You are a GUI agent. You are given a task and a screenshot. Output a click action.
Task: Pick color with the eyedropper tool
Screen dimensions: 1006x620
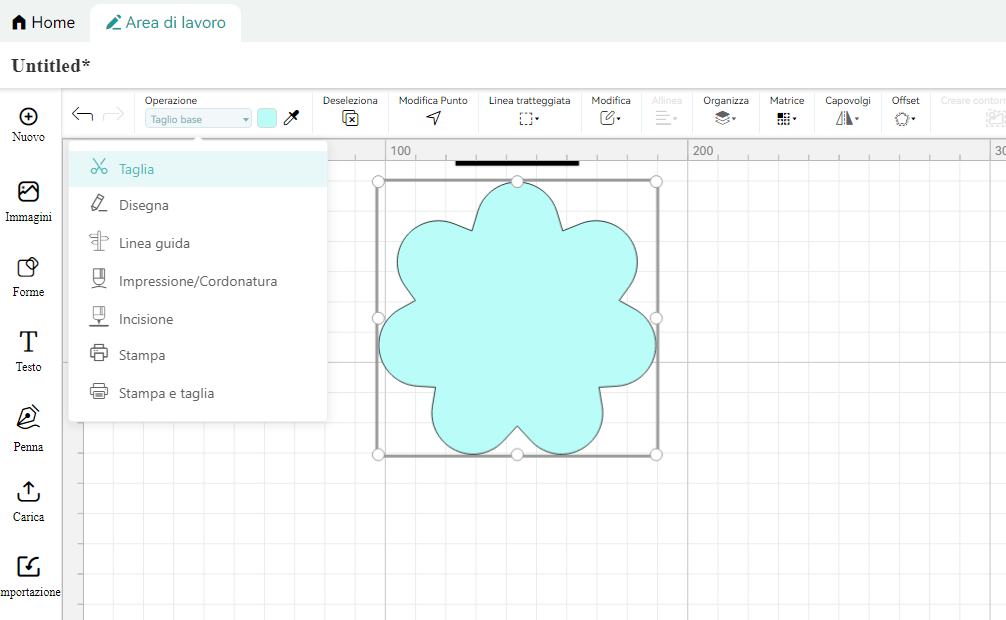tap(291, 118)
